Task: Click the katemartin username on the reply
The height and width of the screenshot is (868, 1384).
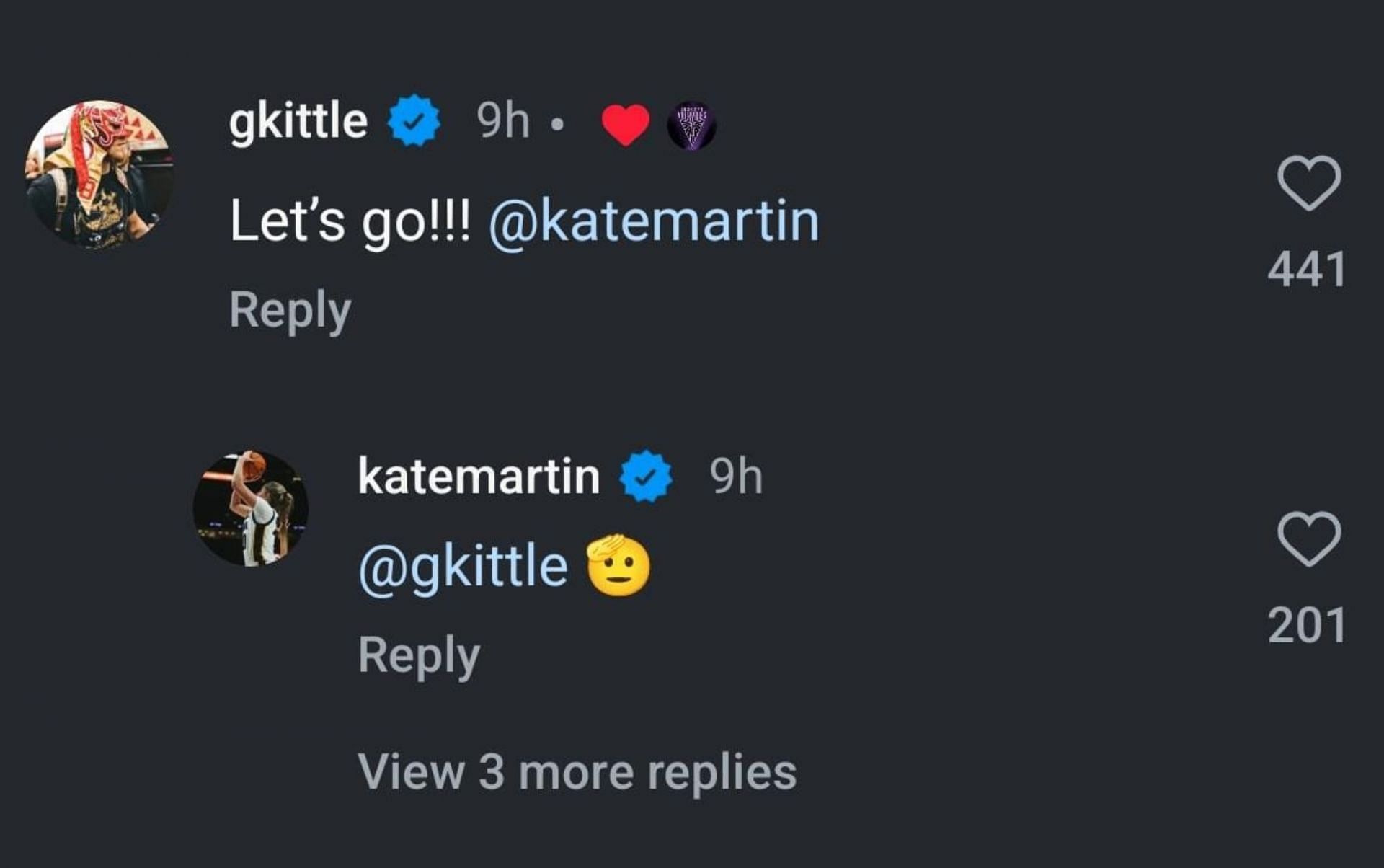Action: pos(479,477)
